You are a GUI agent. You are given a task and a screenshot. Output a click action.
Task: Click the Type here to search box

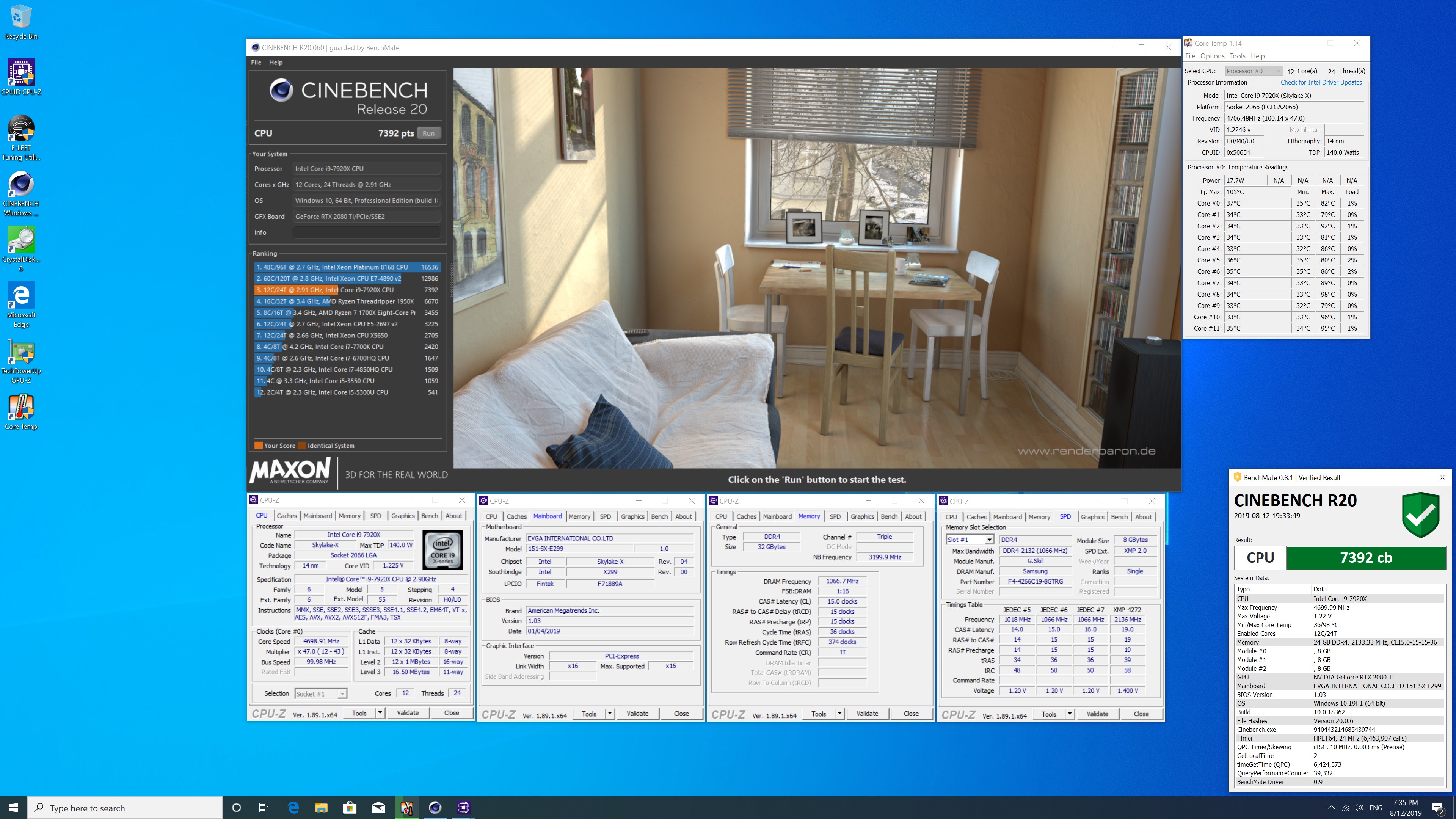(x=126, y=808)
